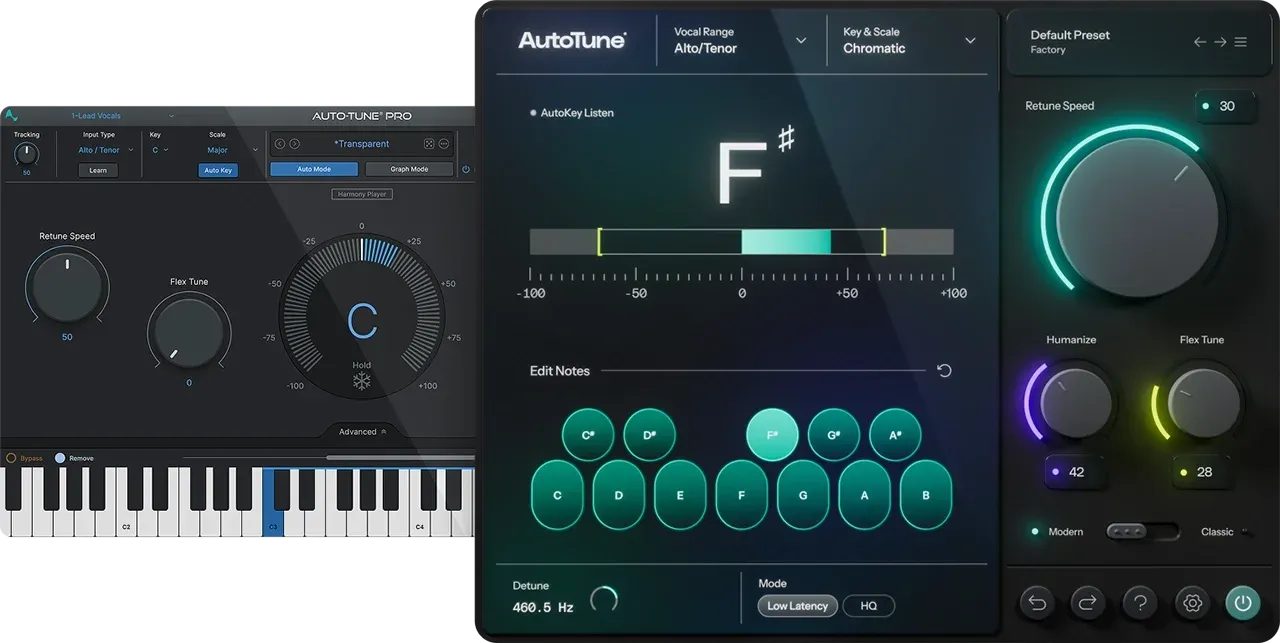Select Remove option in Auto-Tune Pro

coord(75,458)
